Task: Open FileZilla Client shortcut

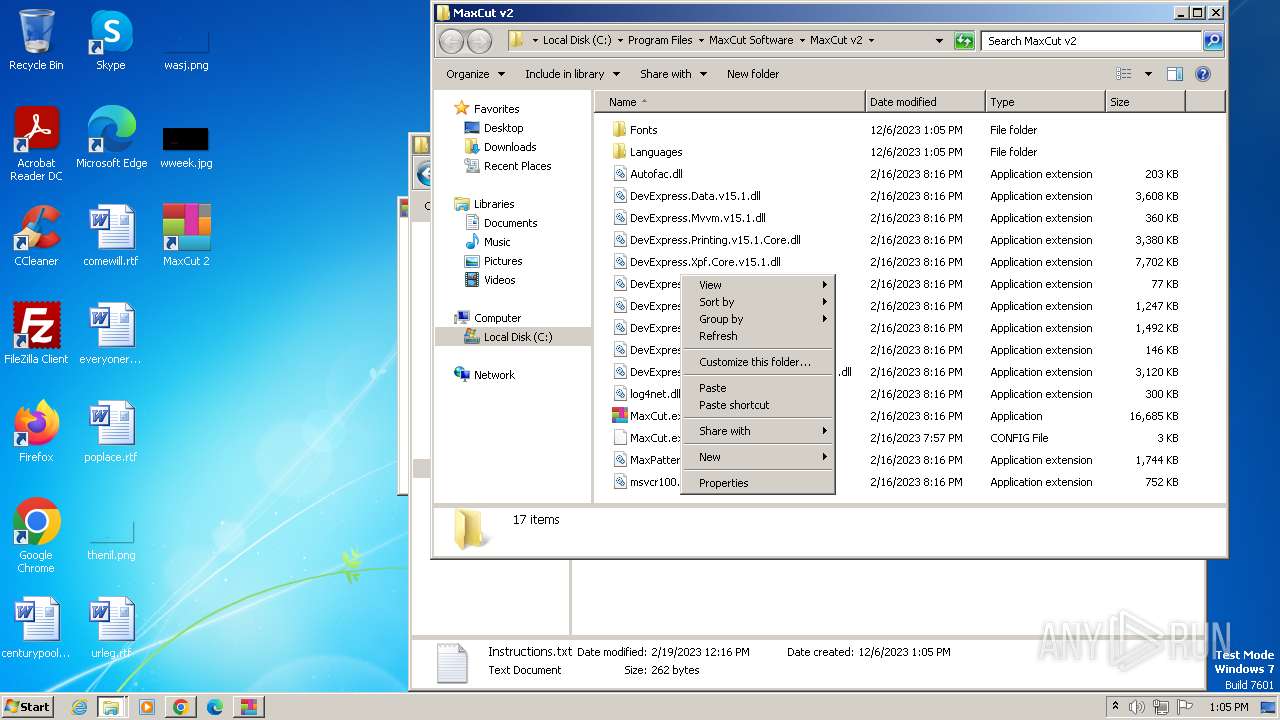Action: (36, 334)
